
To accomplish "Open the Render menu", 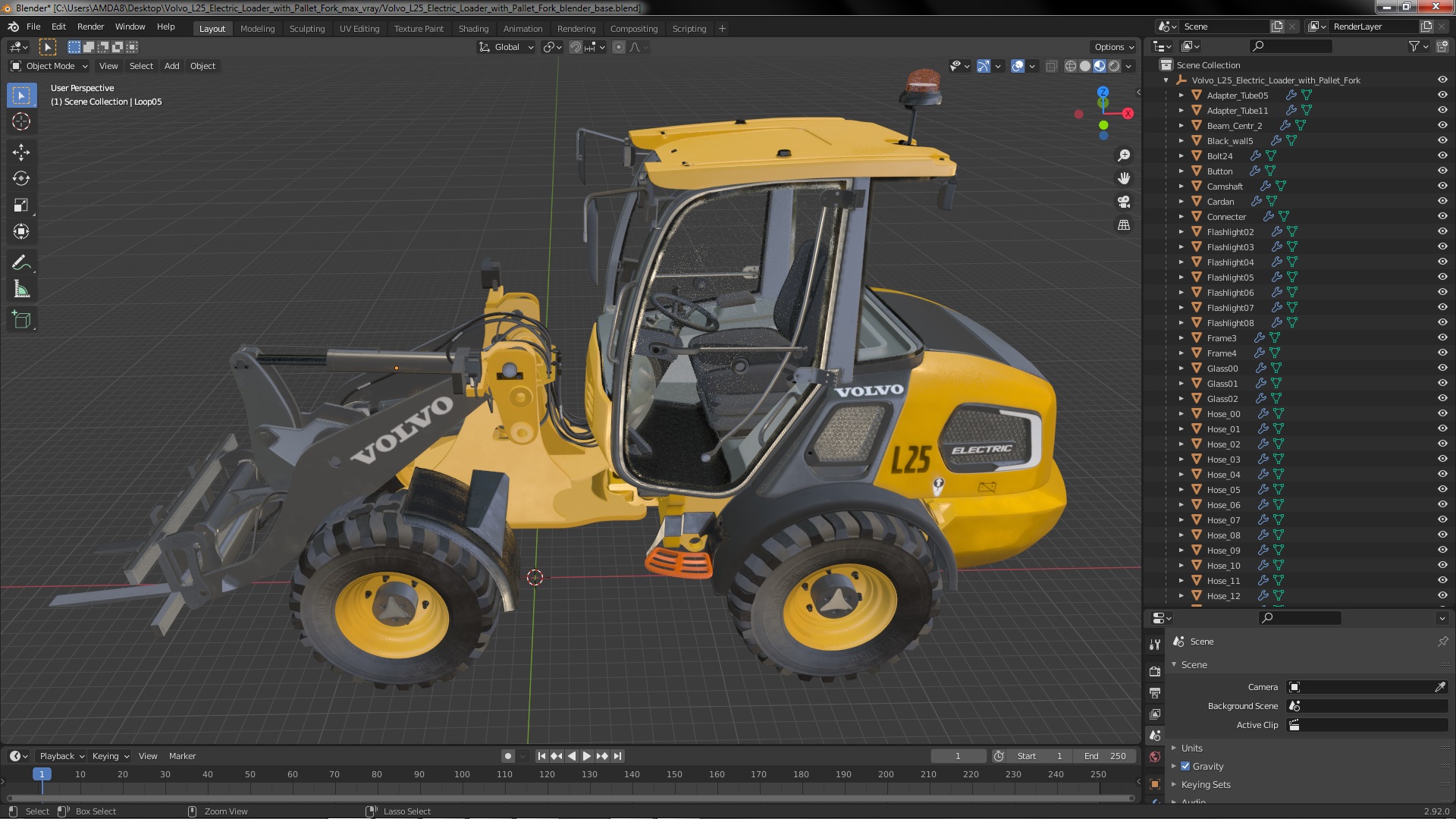I will [x=90, y=27].
